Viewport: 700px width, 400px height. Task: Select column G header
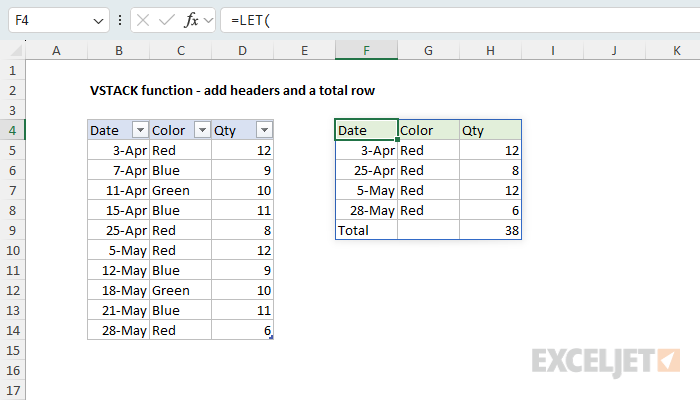429,50
